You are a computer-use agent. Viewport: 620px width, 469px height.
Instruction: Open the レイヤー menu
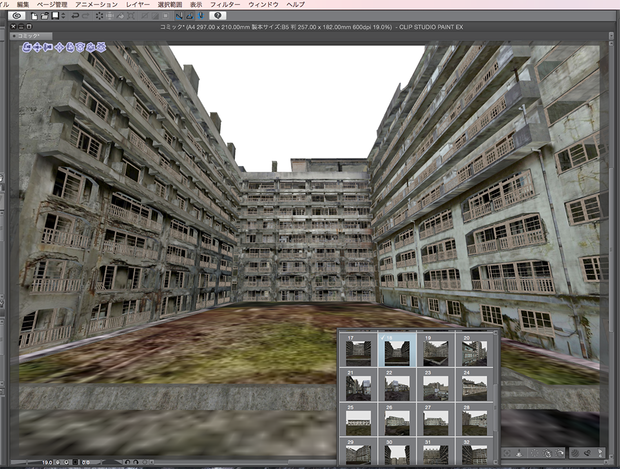pos(138,4)
